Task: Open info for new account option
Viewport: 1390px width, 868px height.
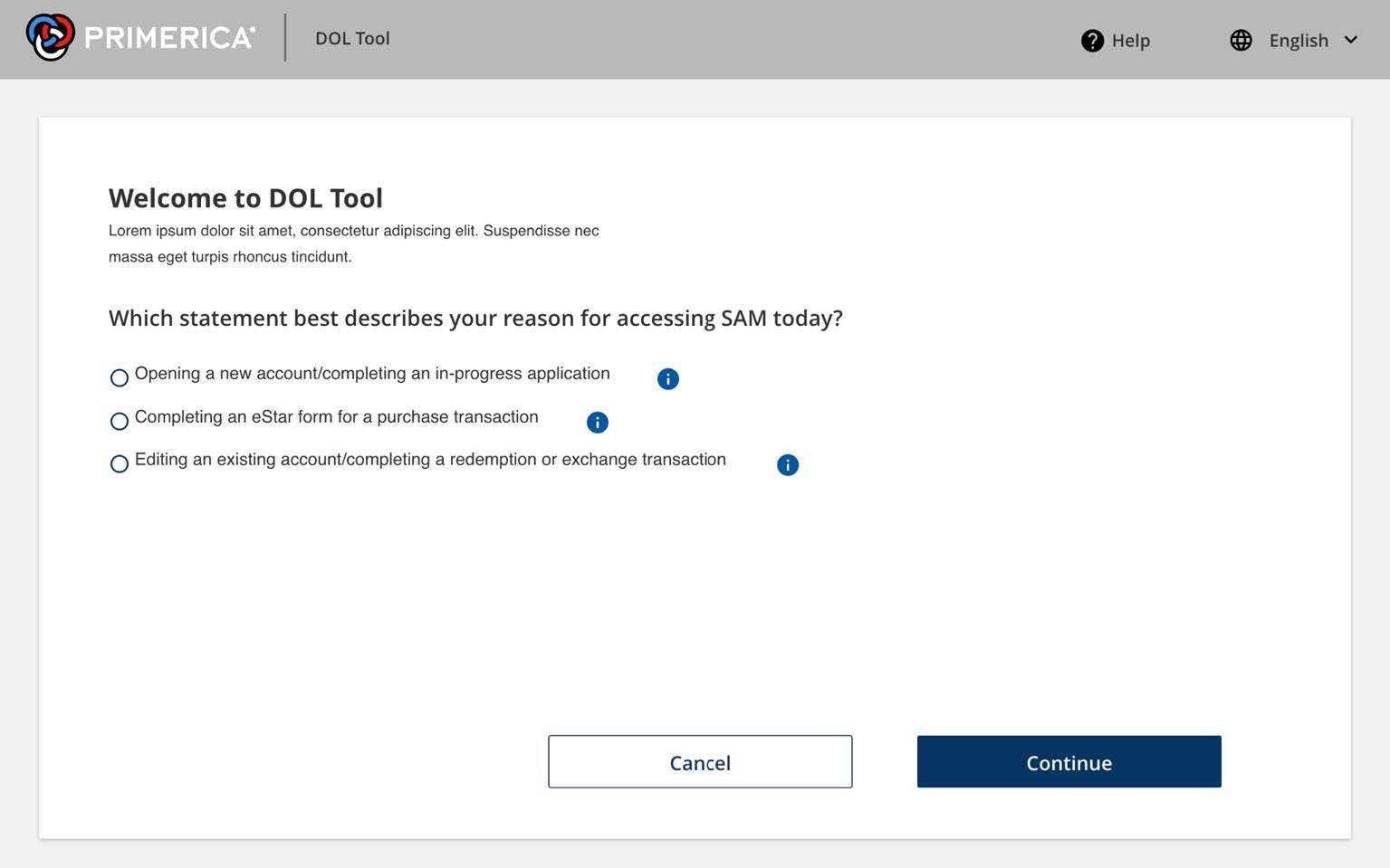Action: click(667, 379)
